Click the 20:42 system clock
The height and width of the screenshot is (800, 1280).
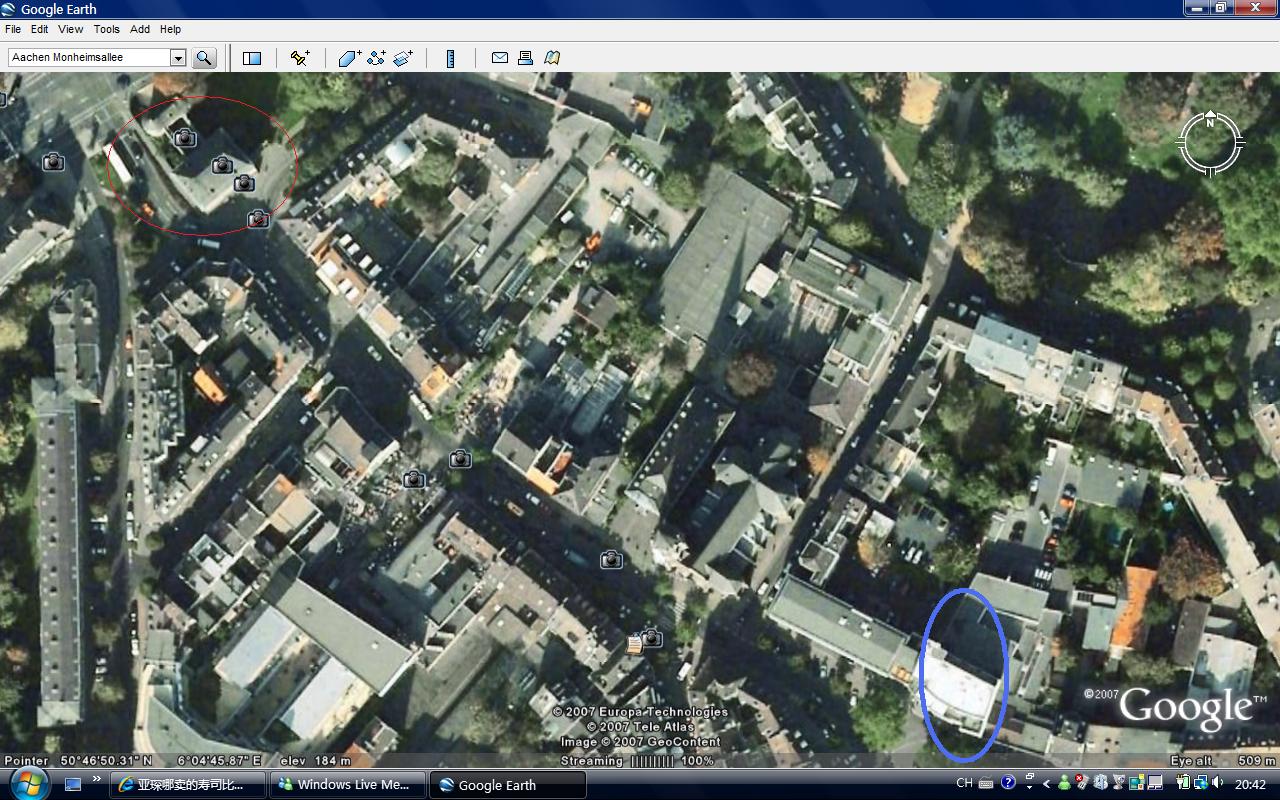click(1250, 784)
